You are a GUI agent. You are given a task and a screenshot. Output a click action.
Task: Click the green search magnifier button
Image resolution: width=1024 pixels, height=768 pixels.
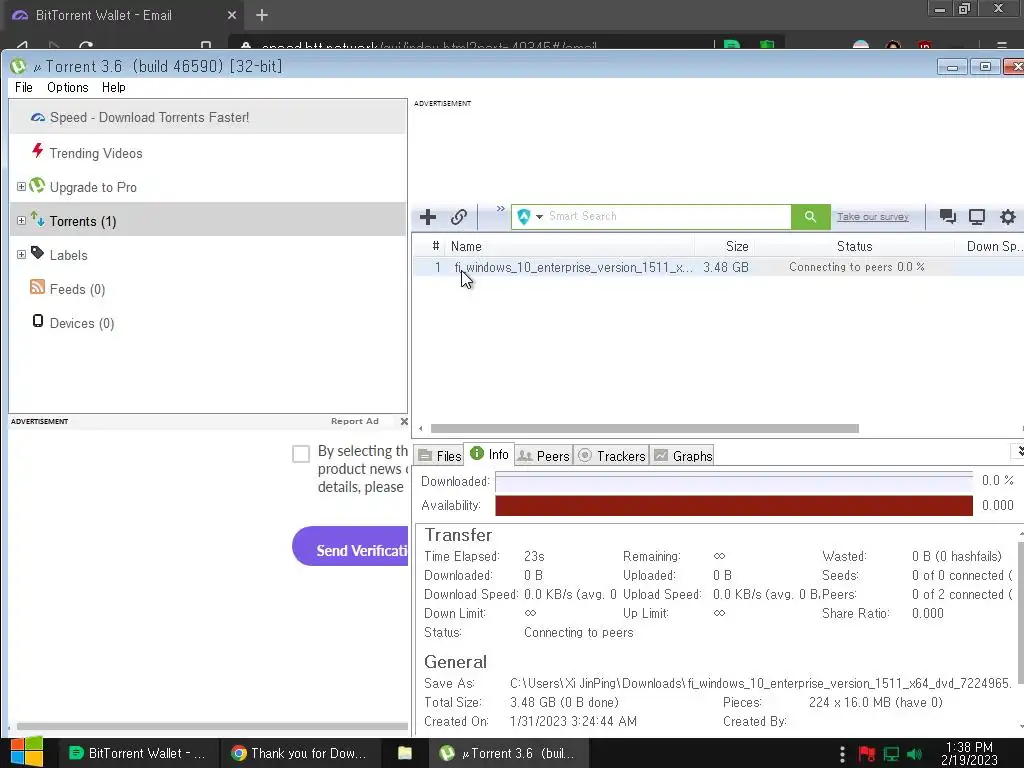click(810, 217)
